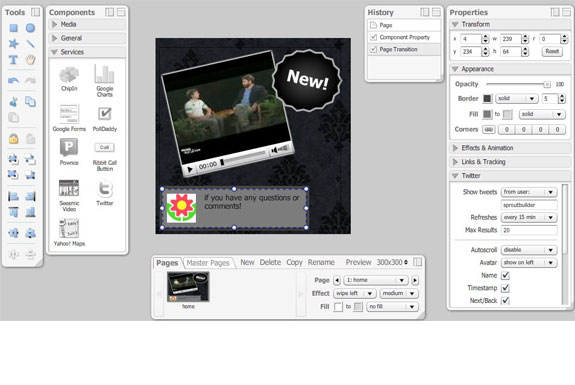Toggle the Next/Back checkbox
Screen dimensions: 575x385
505,300
